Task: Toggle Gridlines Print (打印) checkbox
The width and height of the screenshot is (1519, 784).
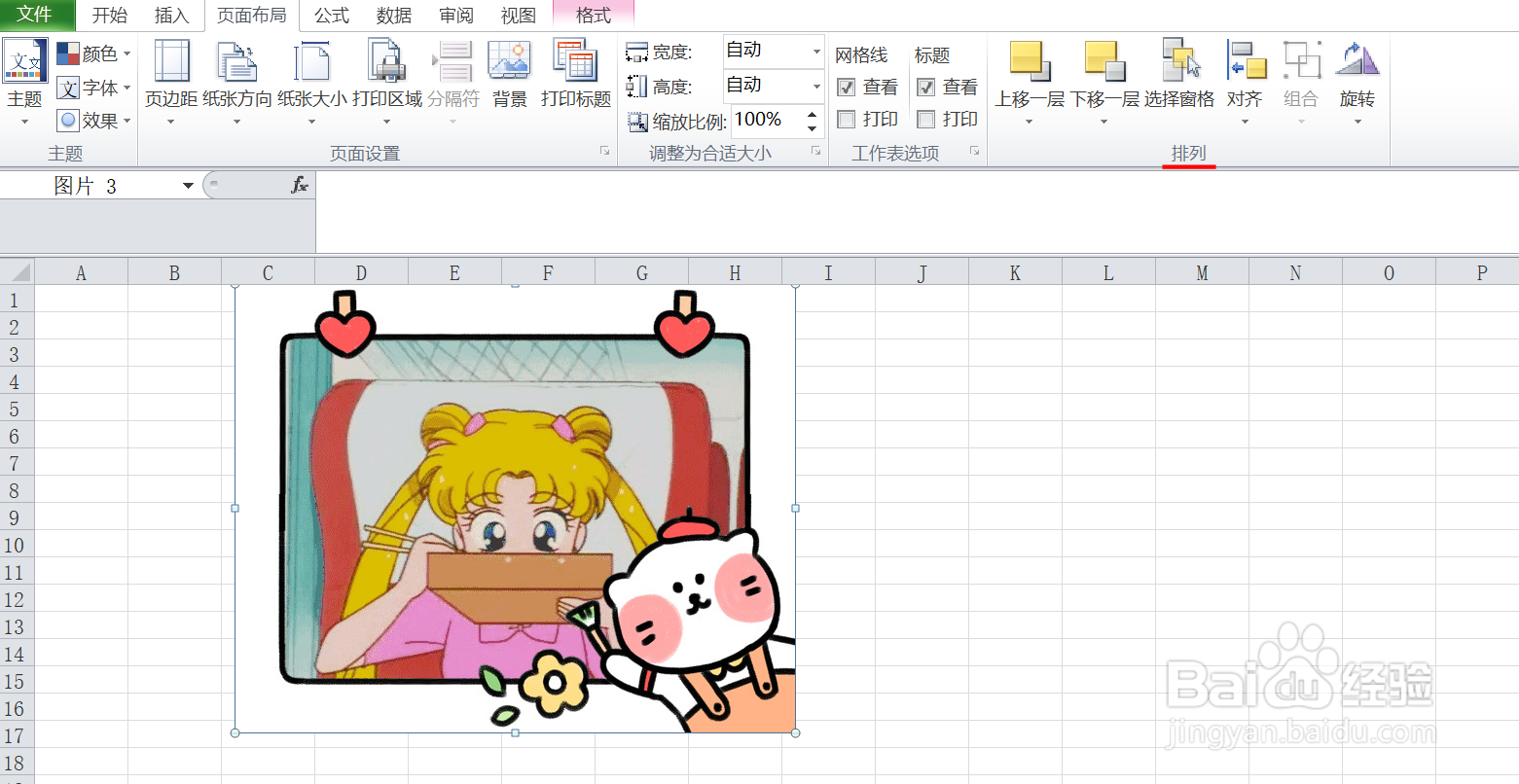Action: (x=847, y=120)
